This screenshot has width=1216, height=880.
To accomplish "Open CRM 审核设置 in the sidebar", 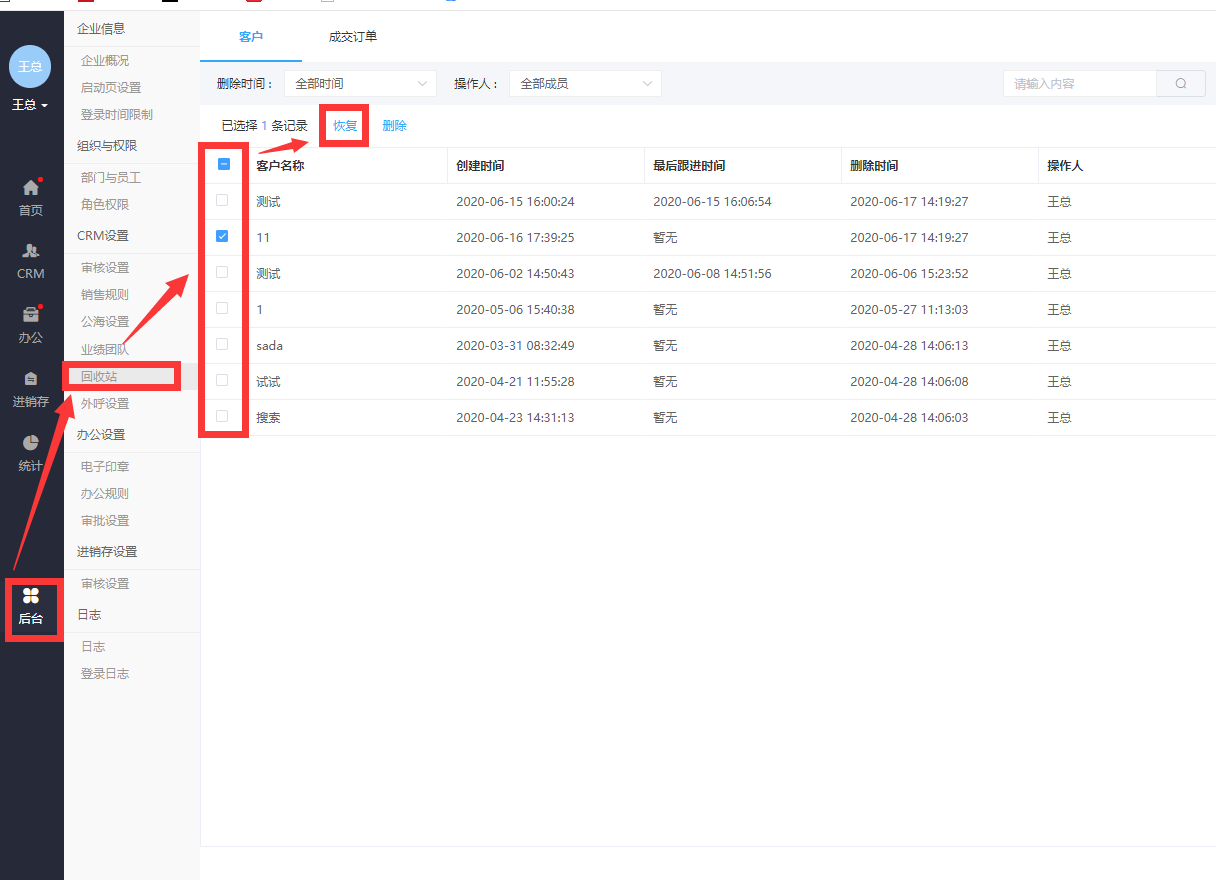I will tap(105, 268).
